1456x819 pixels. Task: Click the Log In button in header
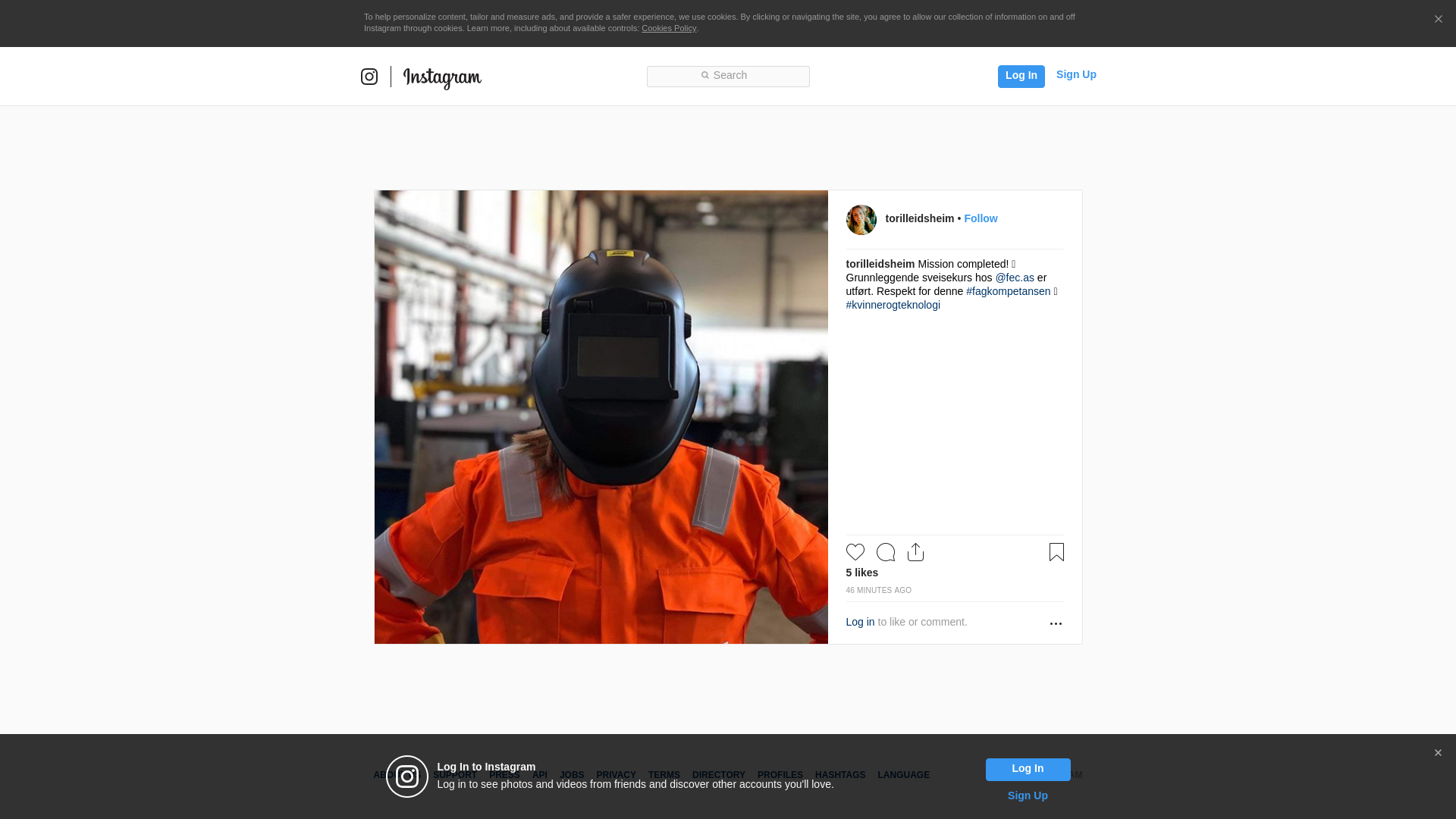[x=1021, y=76]
